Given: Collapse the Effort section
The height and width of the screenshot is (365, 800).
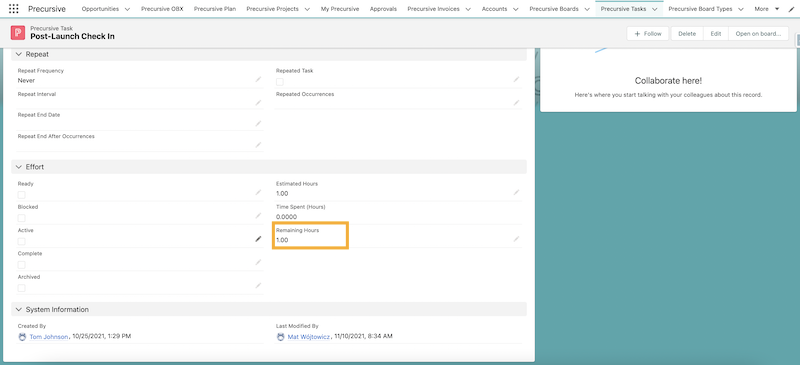Looking at the screenshot, I should coord(19,167).
